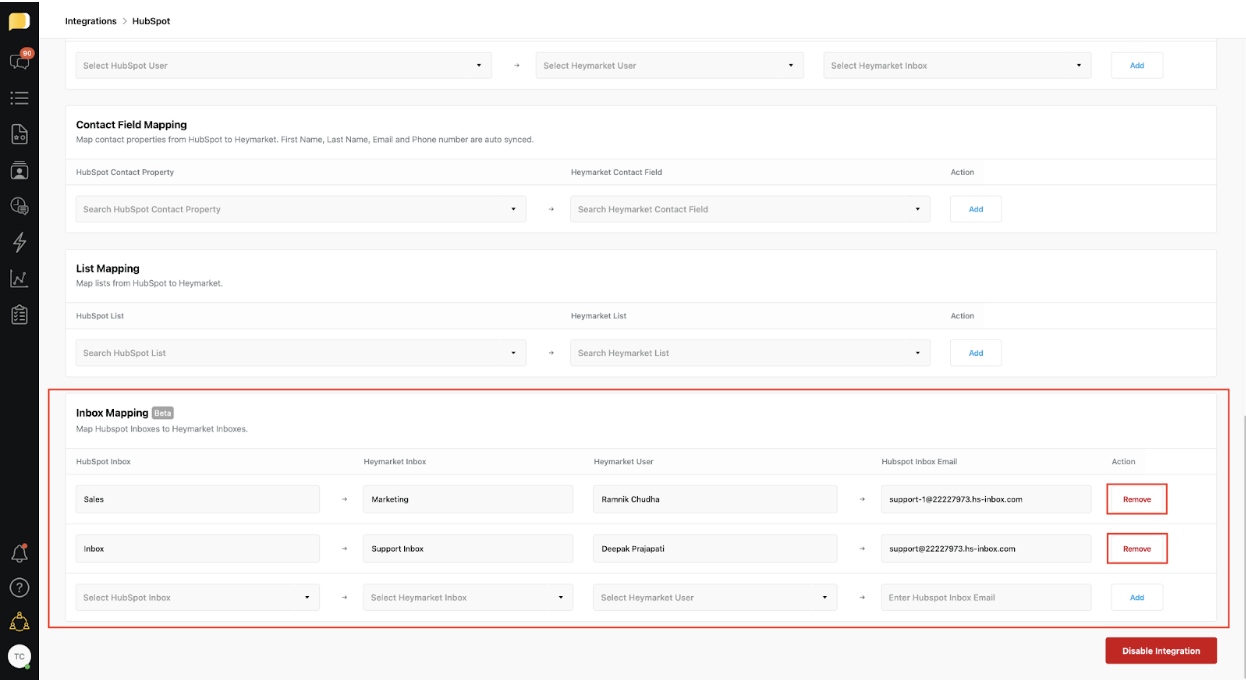Click the HubSpot Contact Property column header
Viewport: 1246px width, 680px height.
125,172
